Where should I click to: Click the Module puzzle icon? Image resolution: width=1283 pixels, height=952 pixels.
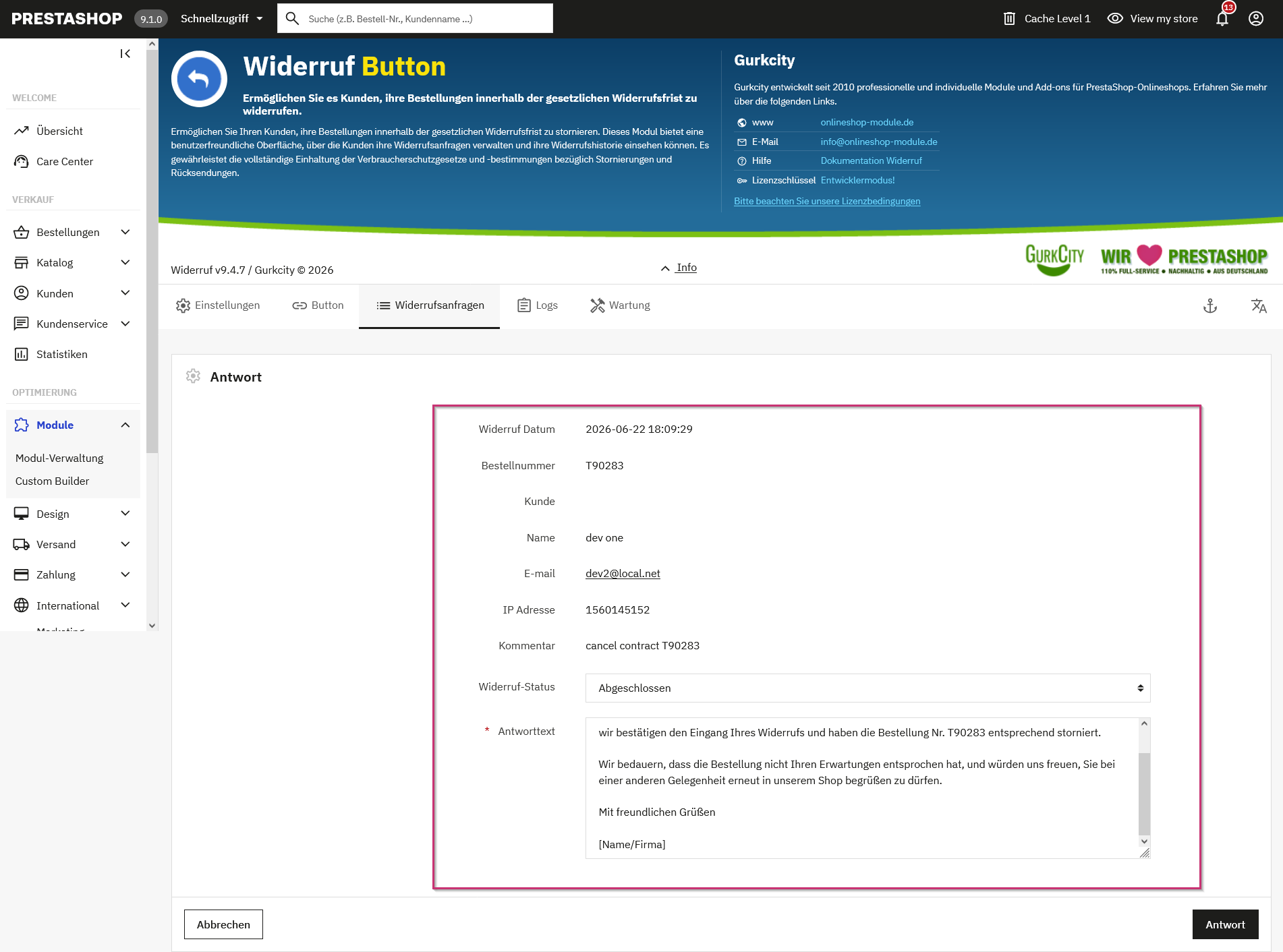pos(22,425)
